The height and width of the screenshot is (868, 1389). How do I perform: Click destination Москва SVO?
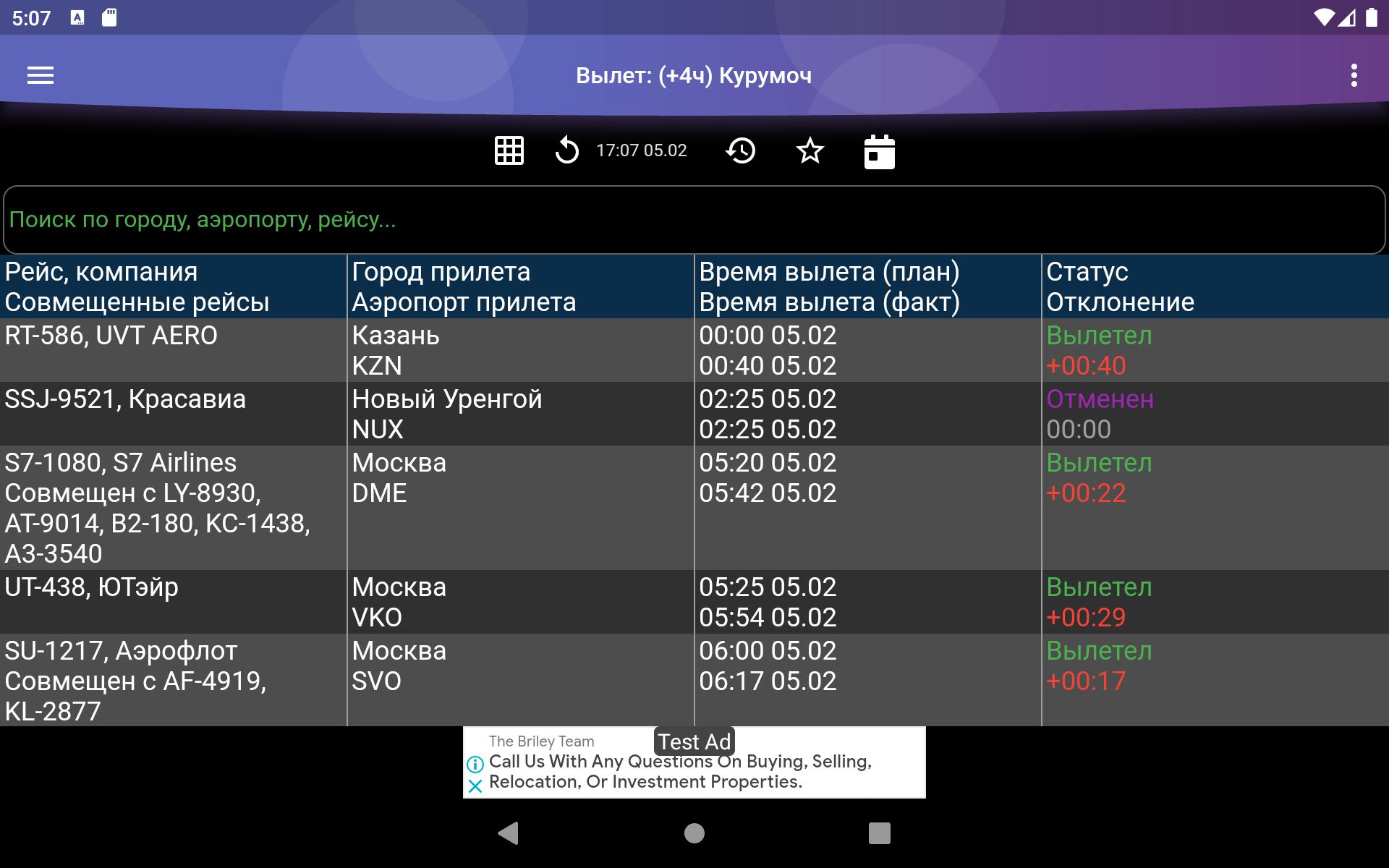pos(521,680)
